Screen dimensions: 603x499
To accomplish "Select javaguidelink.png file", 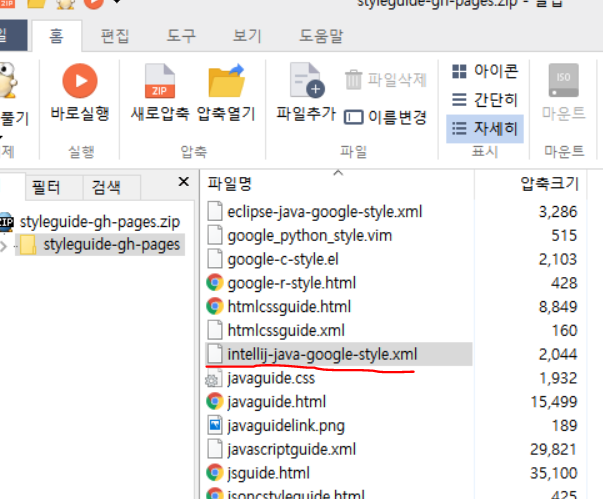I will [286, 426].
